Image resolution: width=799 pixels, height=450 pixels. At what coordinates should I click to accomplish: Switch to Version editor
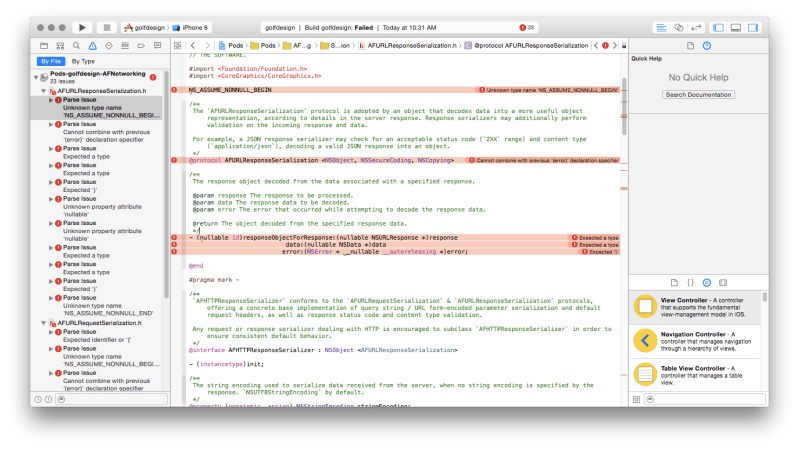coord(696,28)
